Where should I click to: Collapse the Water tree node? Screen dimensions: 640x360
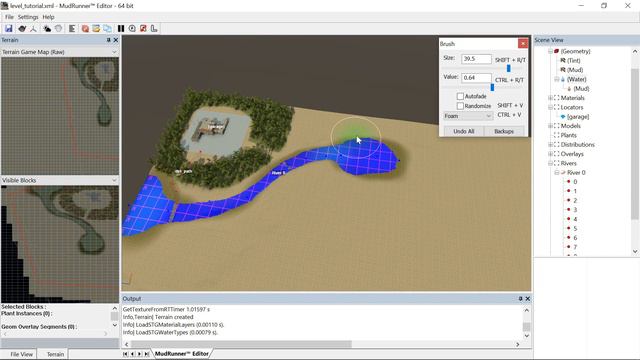(x=557, y=79)
